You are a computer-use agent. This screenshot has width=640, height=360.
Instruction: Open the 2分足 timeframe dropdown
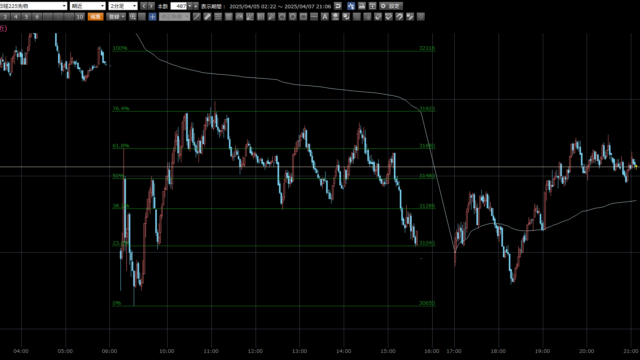point(123,6)
